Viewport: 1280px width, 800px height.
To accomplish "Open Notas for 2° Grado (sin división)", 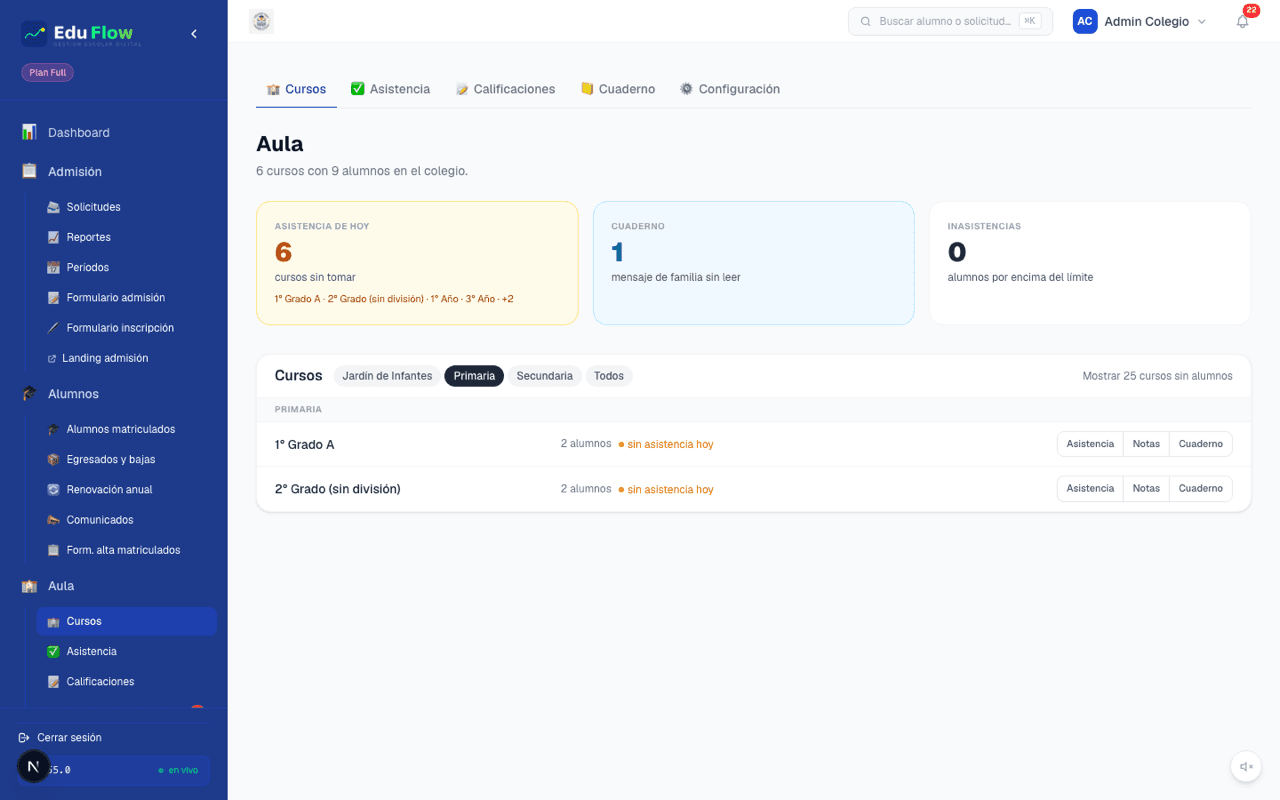I will pyautogui.click(x=1146, y=488).
